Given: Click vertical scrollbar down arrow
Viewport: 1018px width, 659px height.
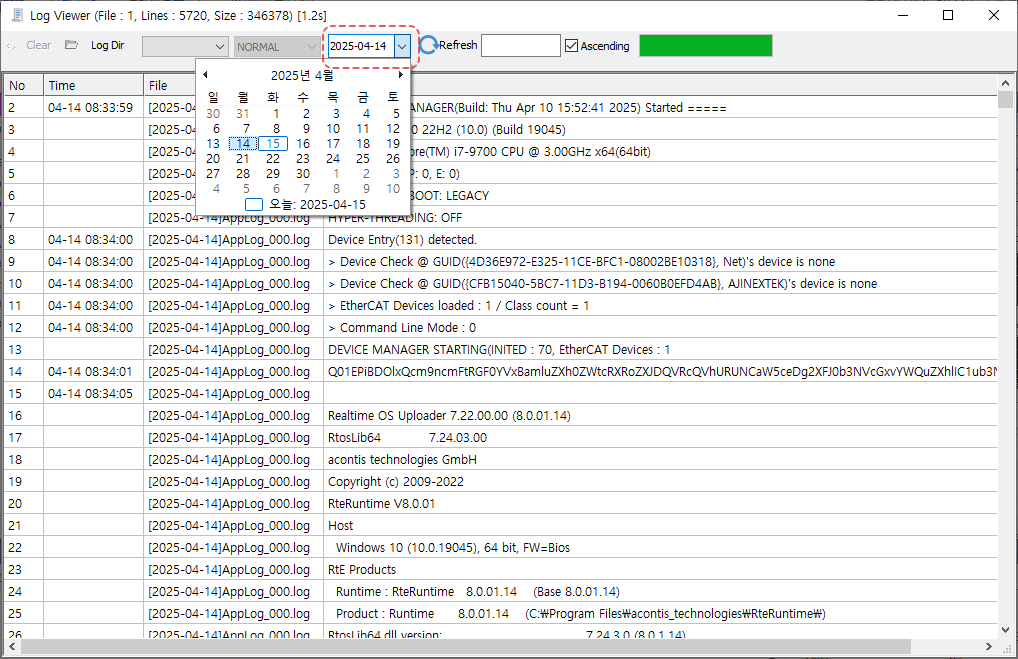Looking at the screenshot, I should click(x=1006, y=629).
